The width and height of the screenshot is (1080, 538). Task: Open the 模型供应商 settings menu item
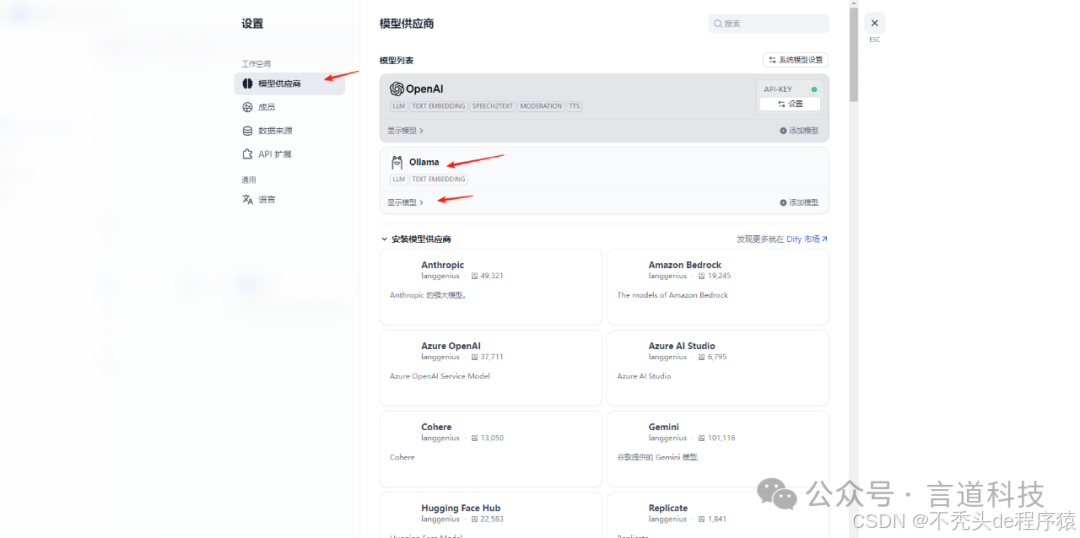click(289, 83)
